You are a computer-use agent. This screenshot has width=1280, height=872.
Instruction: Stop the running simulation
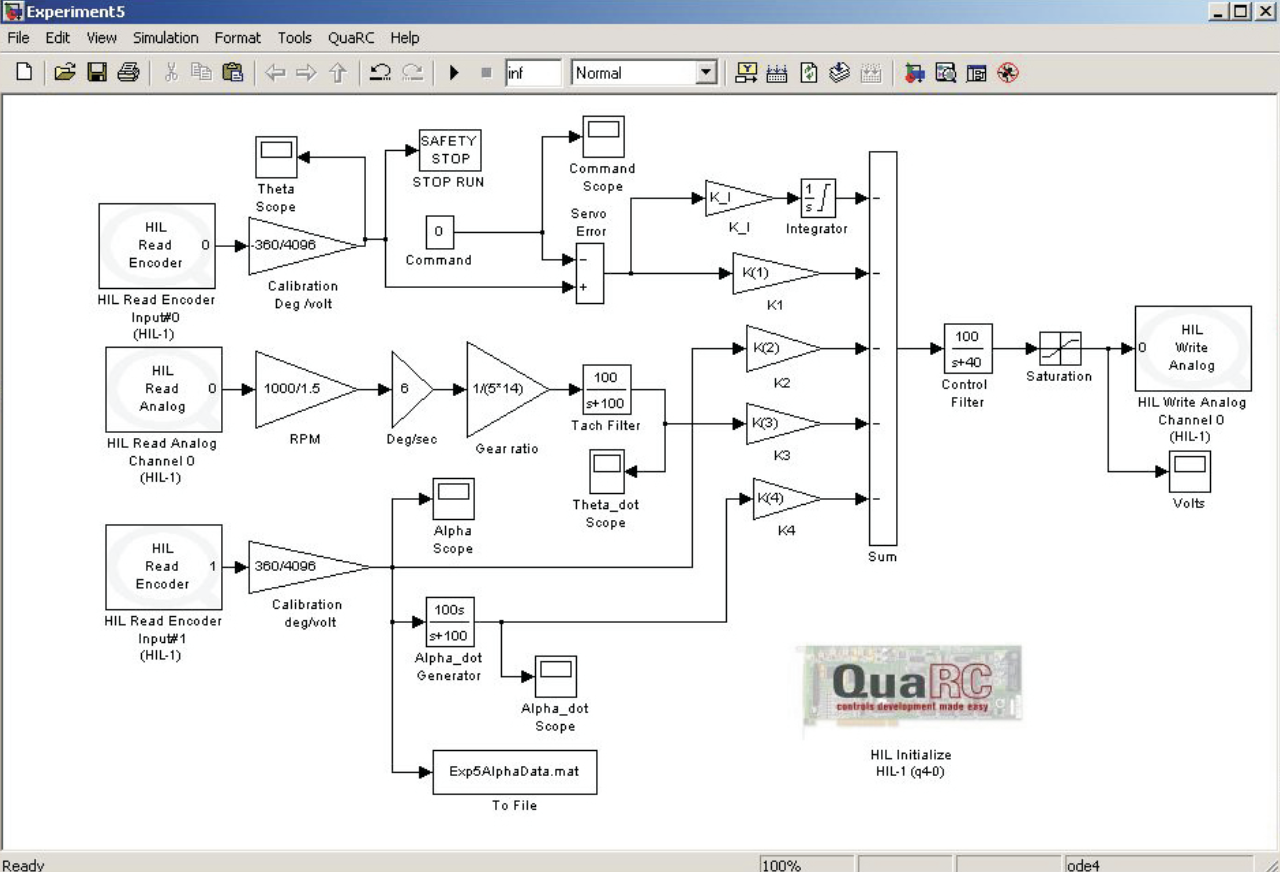click(485, 72)
